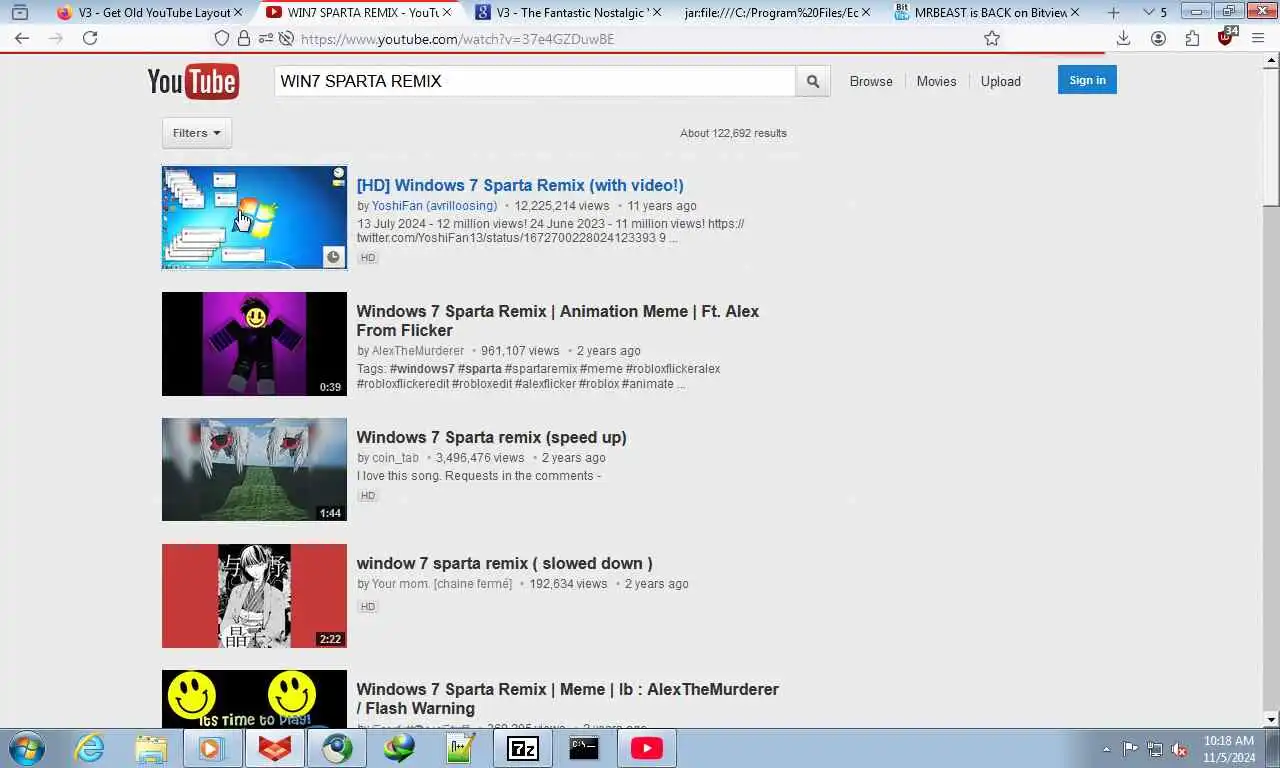
Task: Click the YouTube search field with WIN7 SPARTA REMIX
Action: (535, 81)
